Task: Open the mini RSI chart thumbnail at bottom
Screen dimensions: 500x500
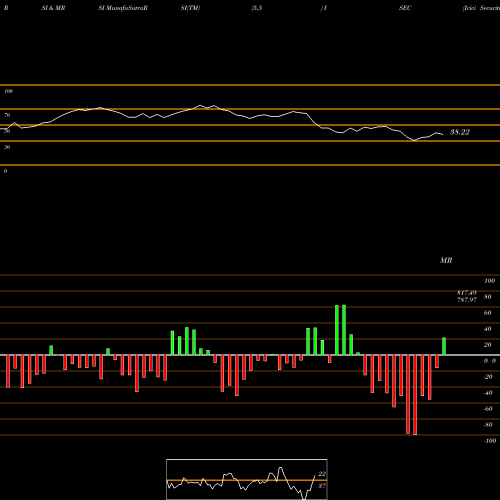Action: pyautogui.click(x=247, y=479)
